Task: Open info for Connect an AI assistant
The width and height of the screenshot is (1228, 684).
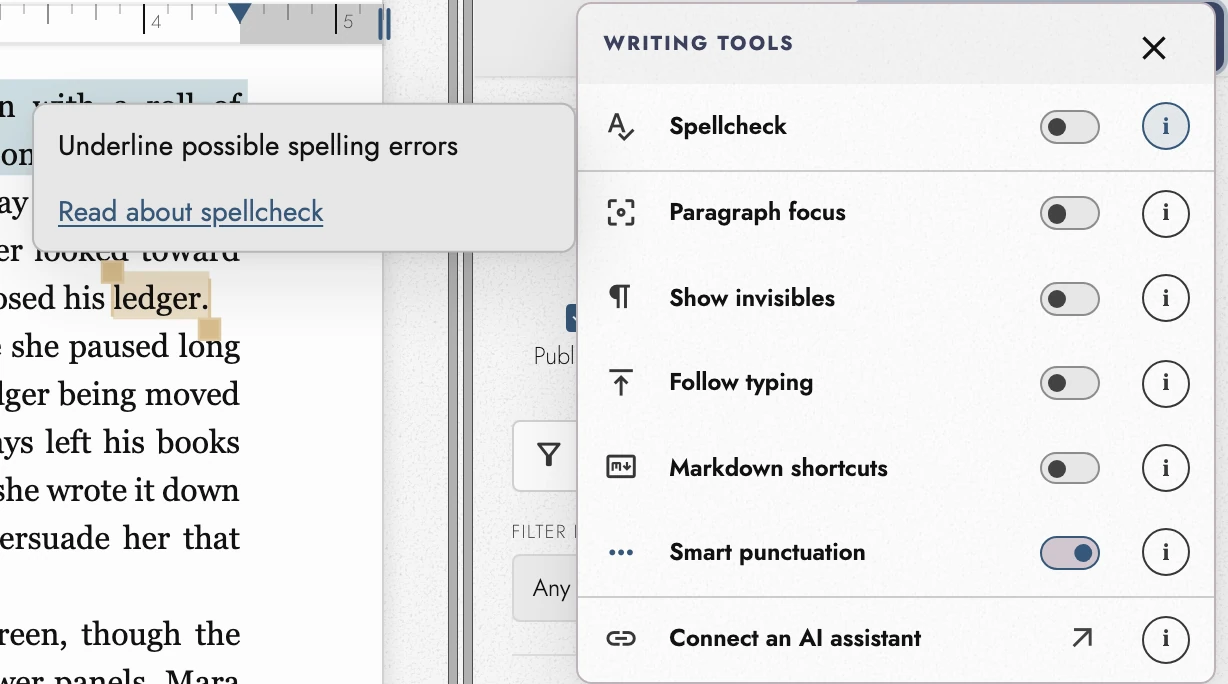Action: (1166, 638)
